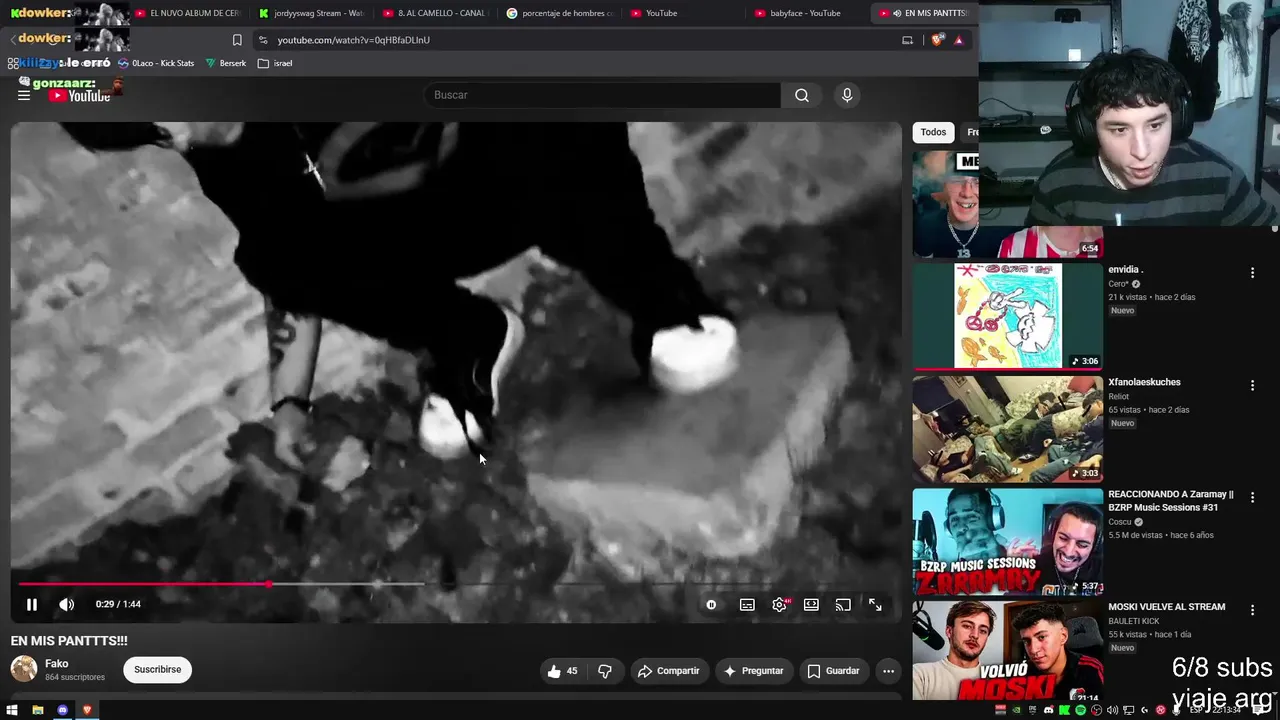
Task: Focus the Buscar search field
Action: 603,95
